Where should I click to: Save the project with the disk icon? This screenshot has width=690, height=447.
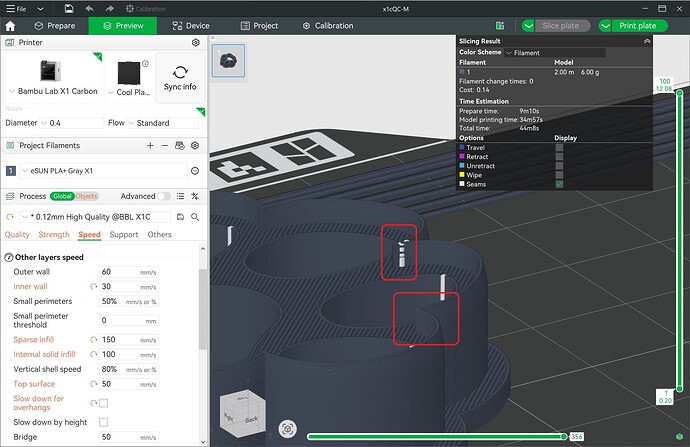coord(69,8)
